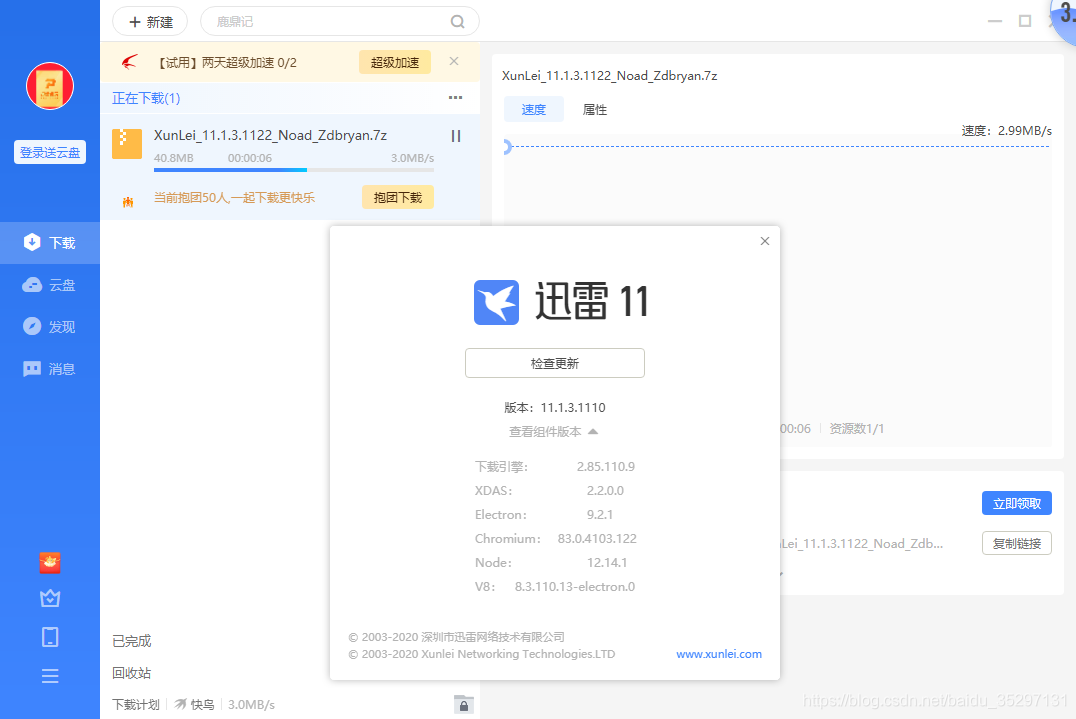Click the red envelope gift icon

pos(50,563)
